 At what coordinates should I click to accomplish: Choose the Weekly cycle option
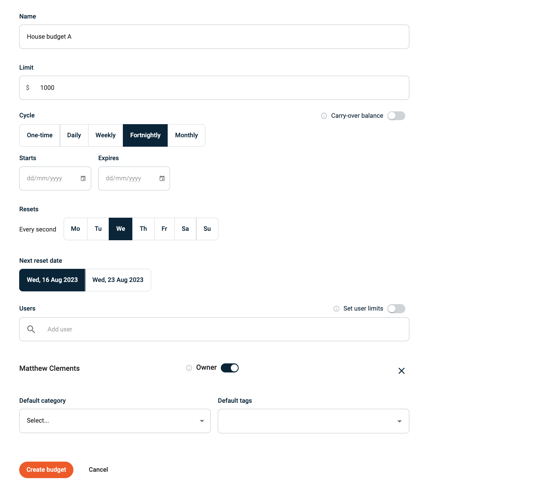tap(106, 135)
